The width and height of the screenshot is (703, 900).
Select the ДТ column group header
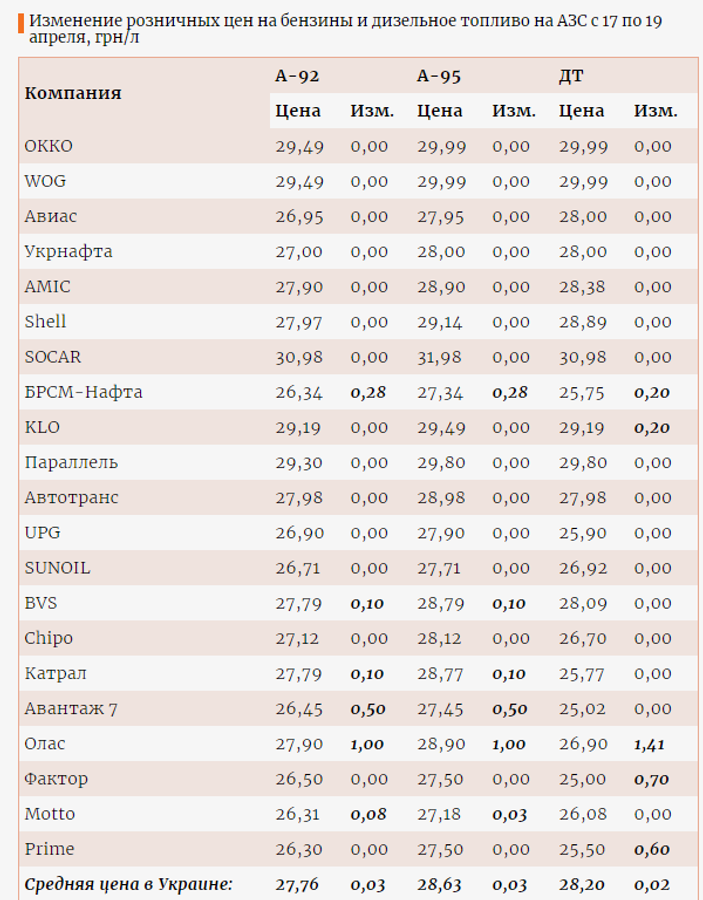coord(571,75)
